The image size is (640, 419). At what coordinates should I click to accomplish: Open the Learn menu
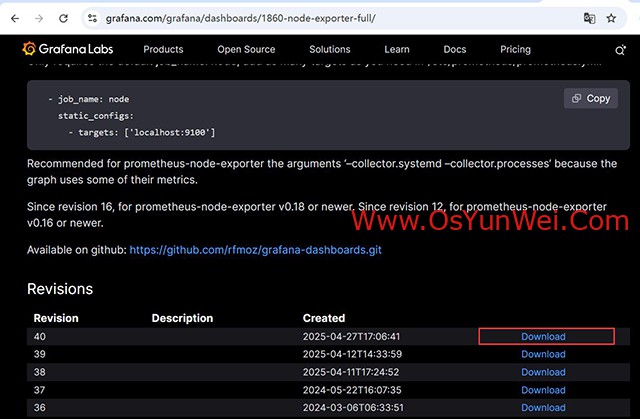tap(397, 49)
